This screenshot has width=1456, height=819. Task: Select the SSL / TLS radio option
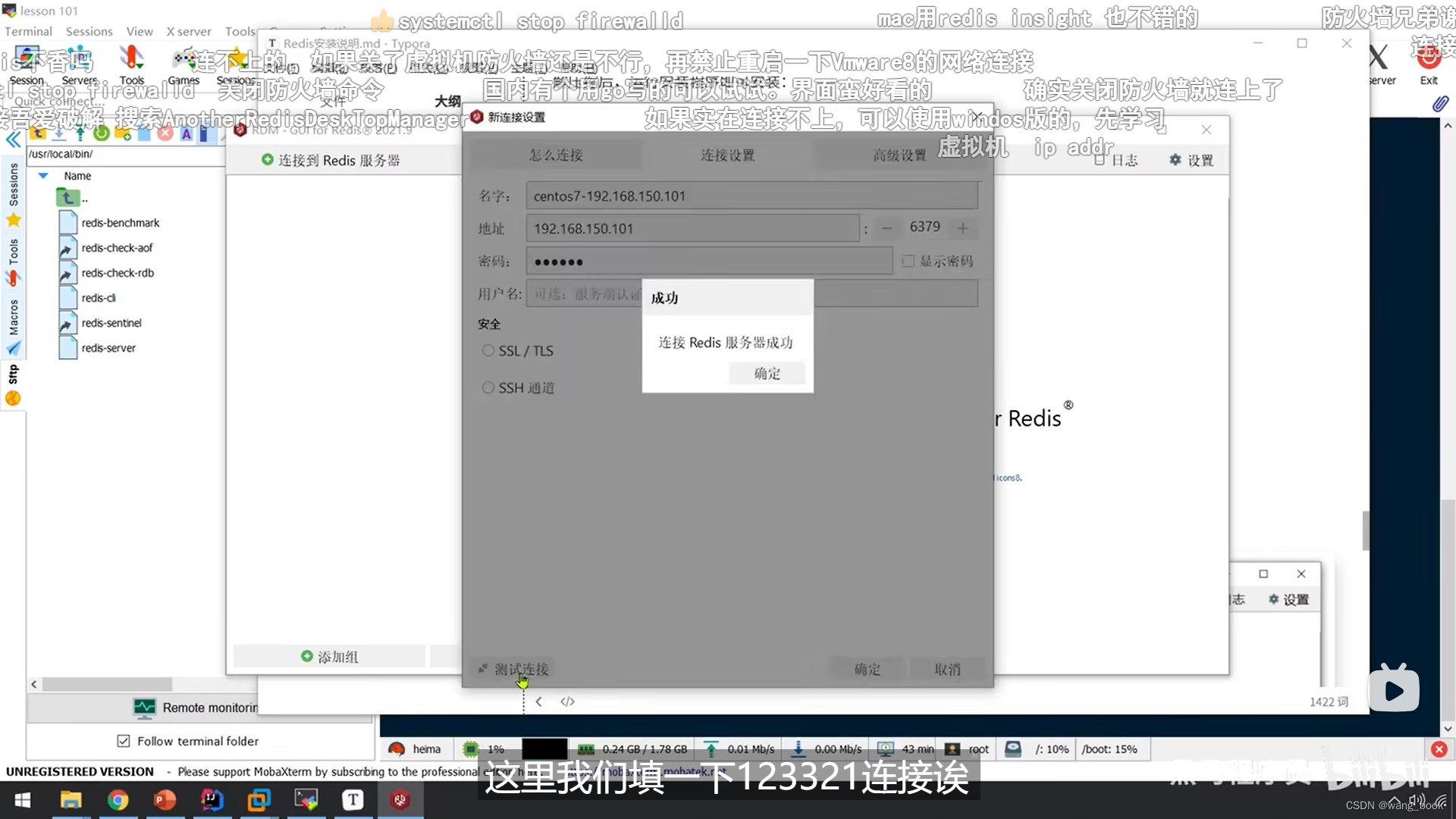488,350
